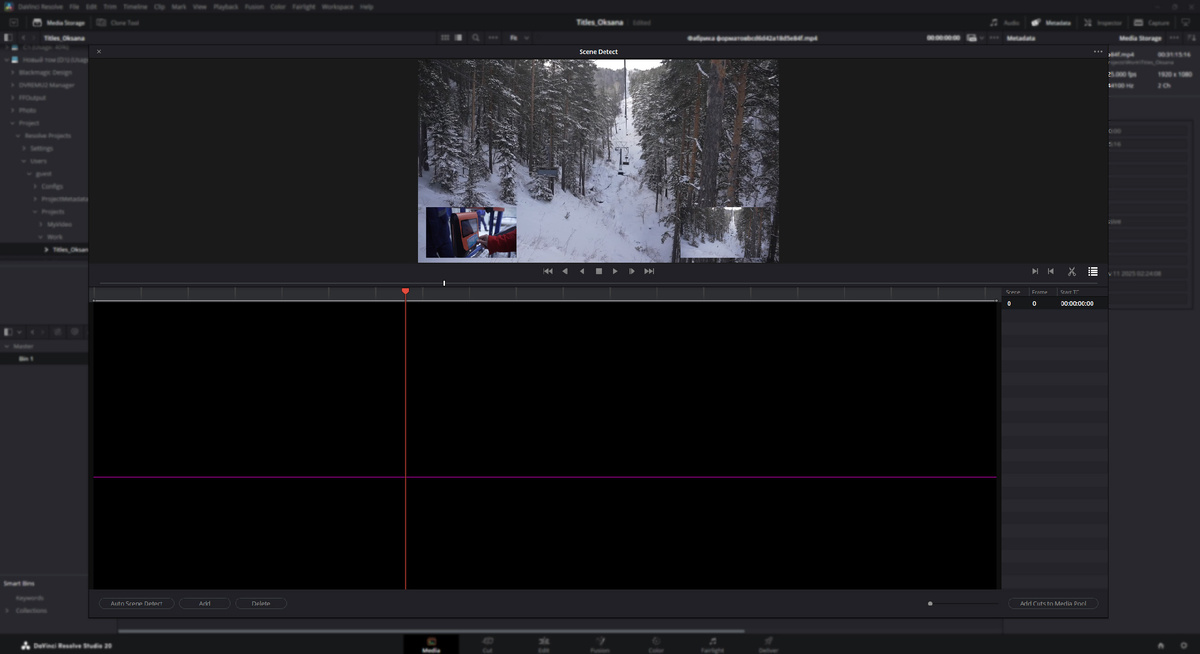Open the Metadata panel icon
Screen dimensions: 1200x654
[1034, 21]
